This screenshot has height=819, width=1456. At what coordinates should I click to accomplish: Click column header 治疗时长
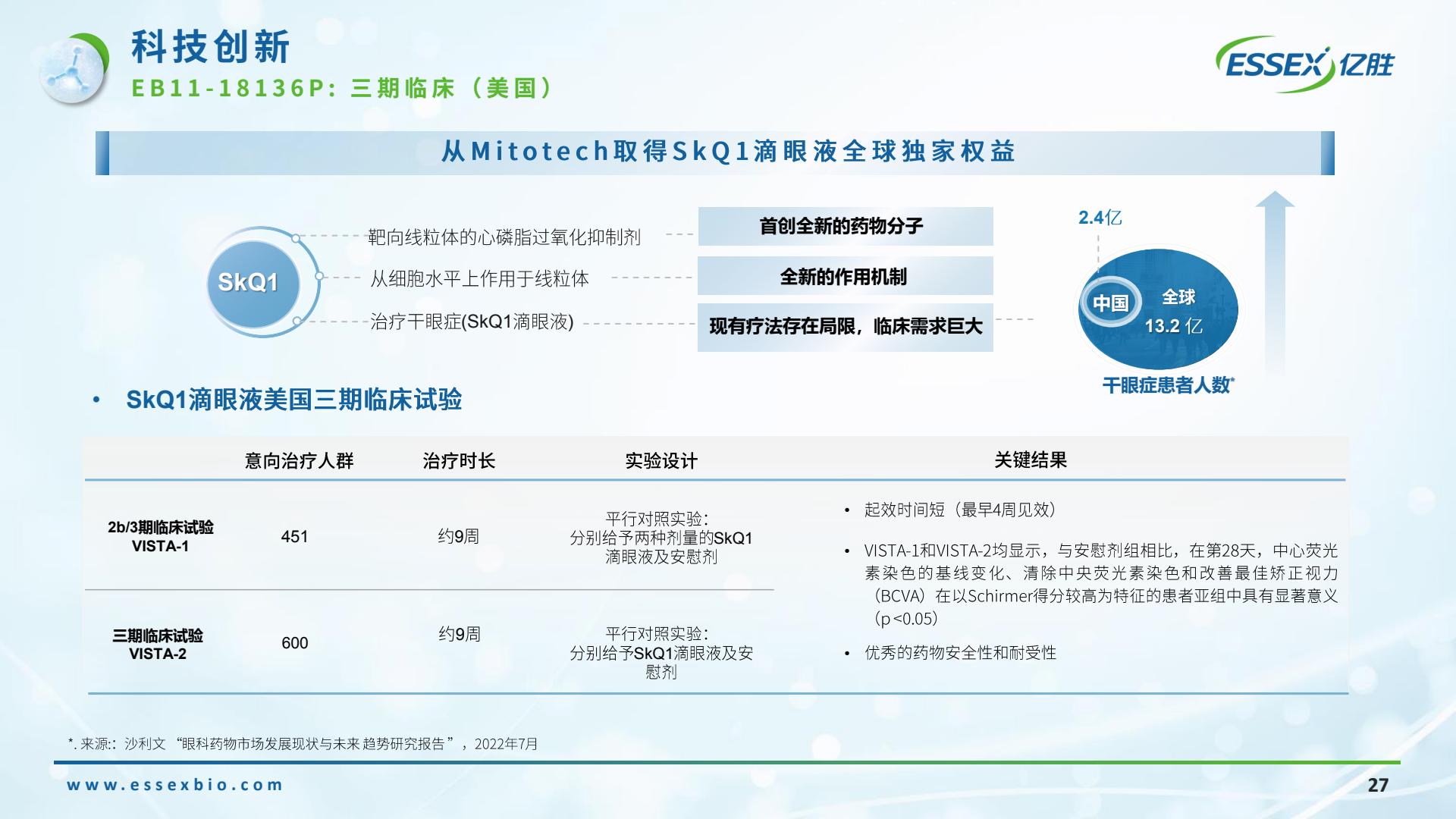(459, 460)
